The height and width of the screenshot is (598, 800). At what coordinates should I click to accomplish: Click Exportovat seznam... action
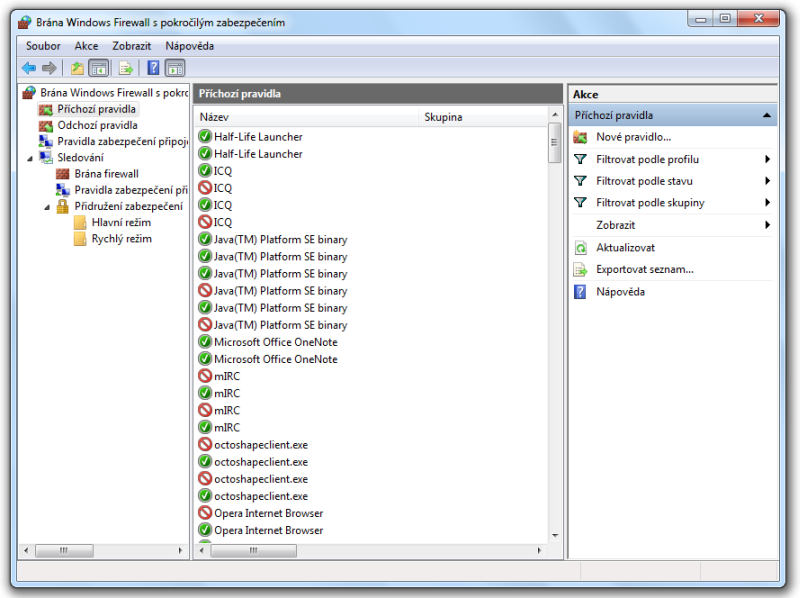coord(645,269)
